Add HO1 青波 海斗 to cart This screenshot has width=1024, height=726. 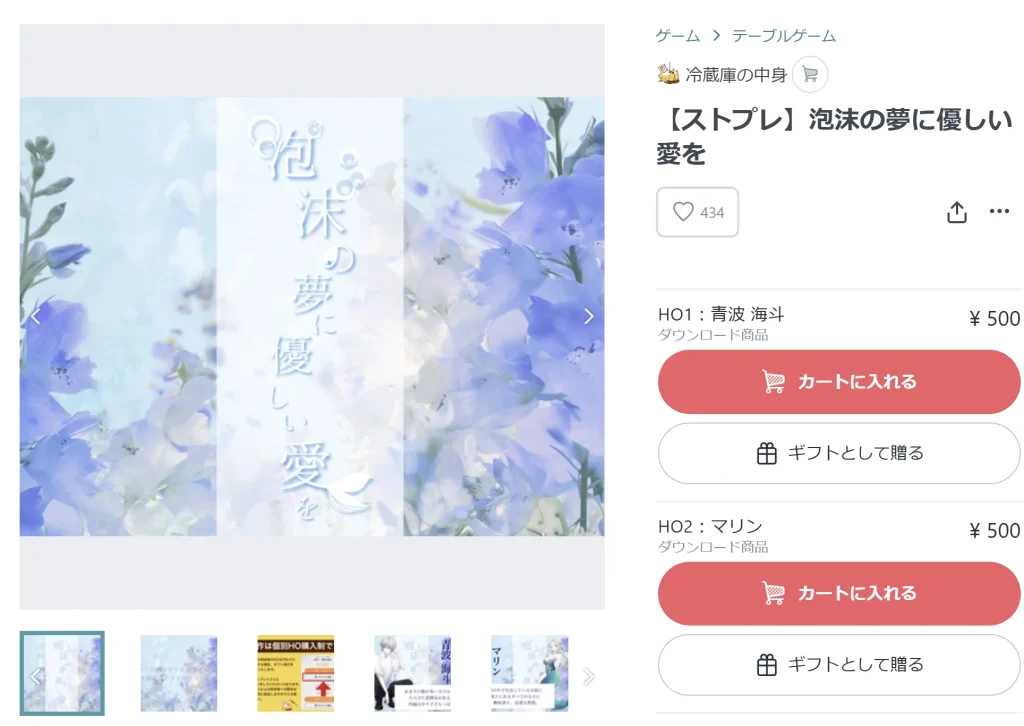(x=839, y=382)
